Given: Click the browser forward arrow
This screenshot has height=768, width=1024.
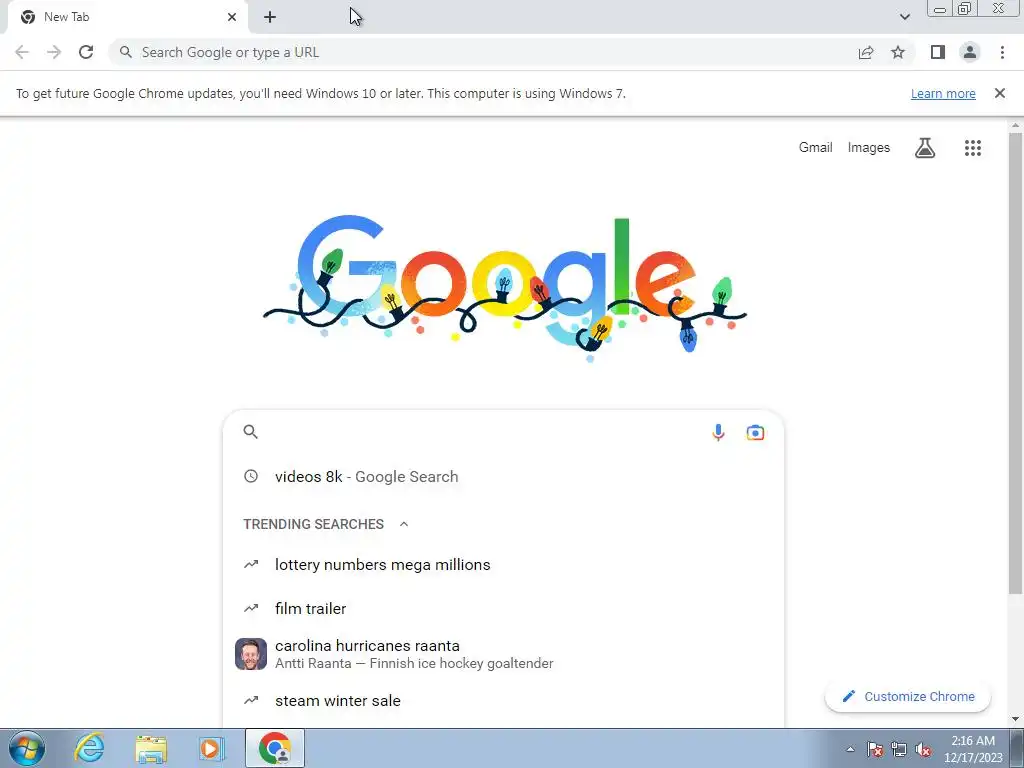Looking at the screenshot, I should [54, 52].
